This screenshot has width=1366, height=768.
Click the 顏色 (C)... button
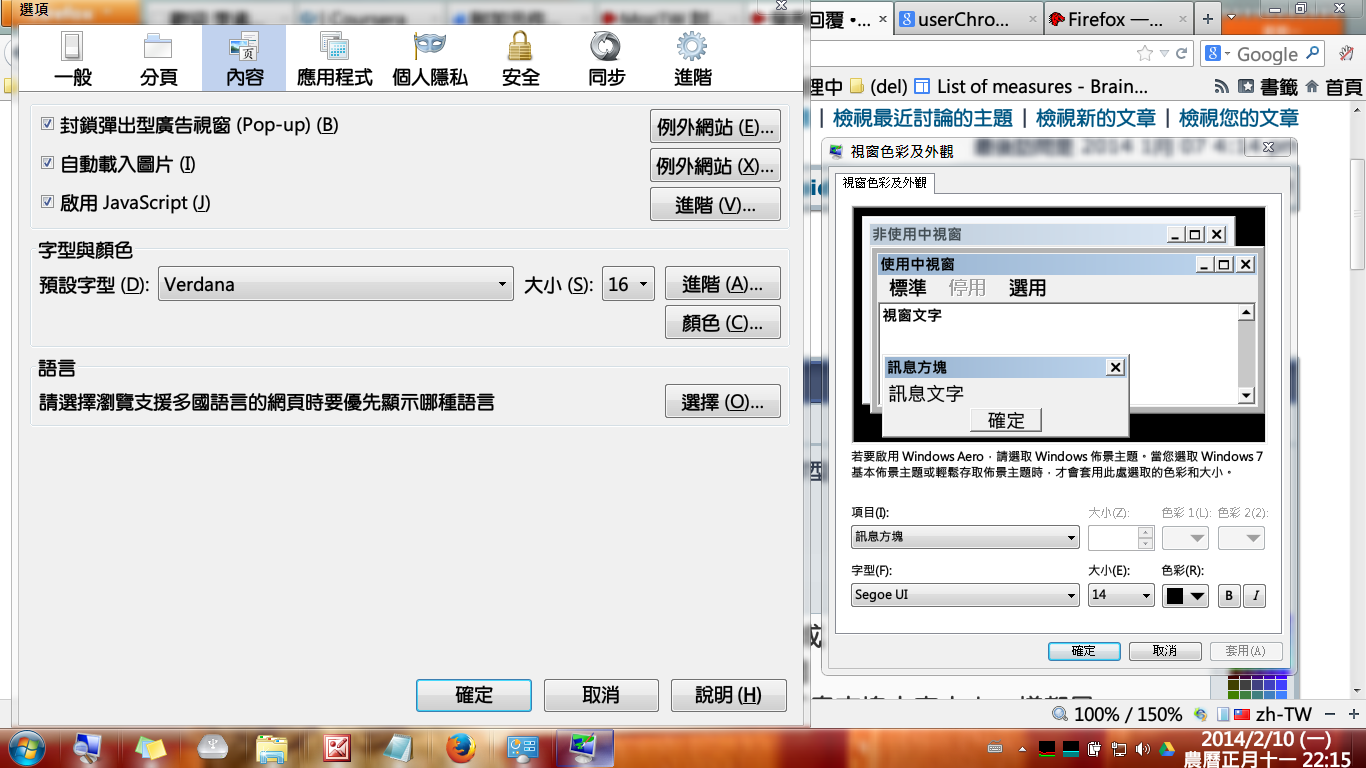pos(722,323)
